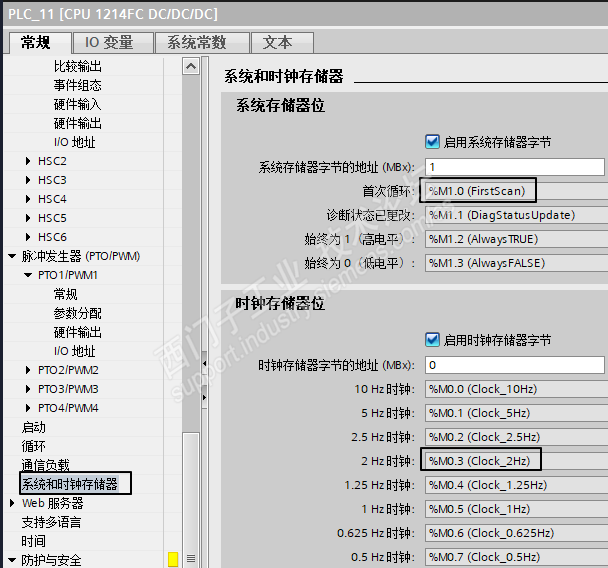
Task: Expand the PTO4/PWM4 node
Action: (x=28, y=408)
